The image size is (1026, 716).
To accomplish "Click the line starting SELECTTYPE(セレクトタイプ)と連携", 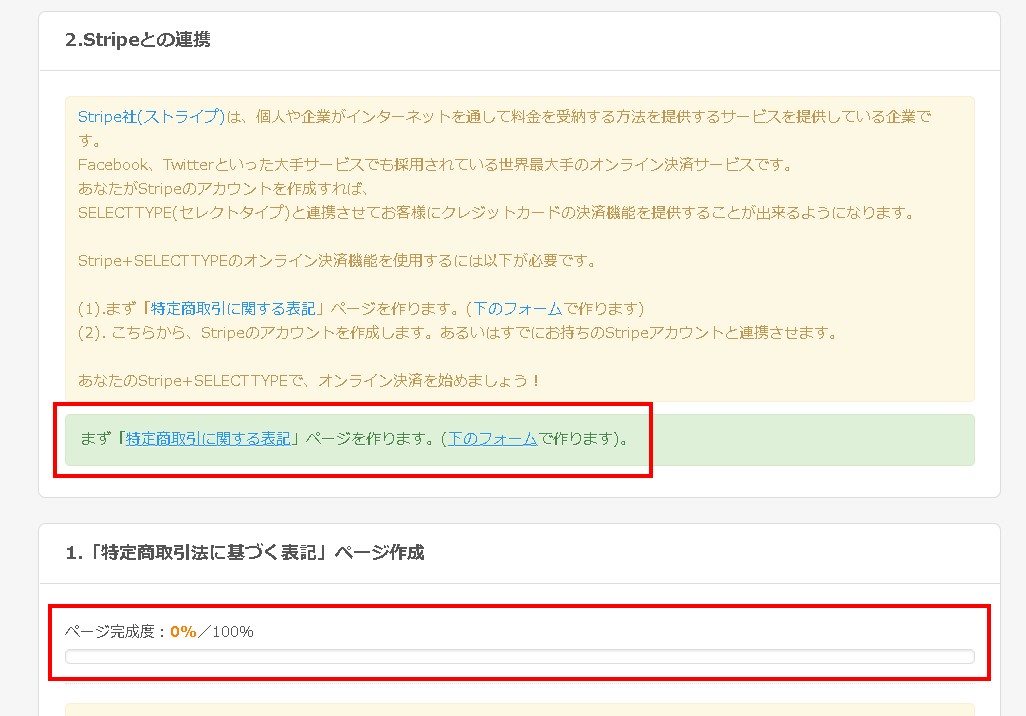I will pyautogui.click(x=497, y=213).
